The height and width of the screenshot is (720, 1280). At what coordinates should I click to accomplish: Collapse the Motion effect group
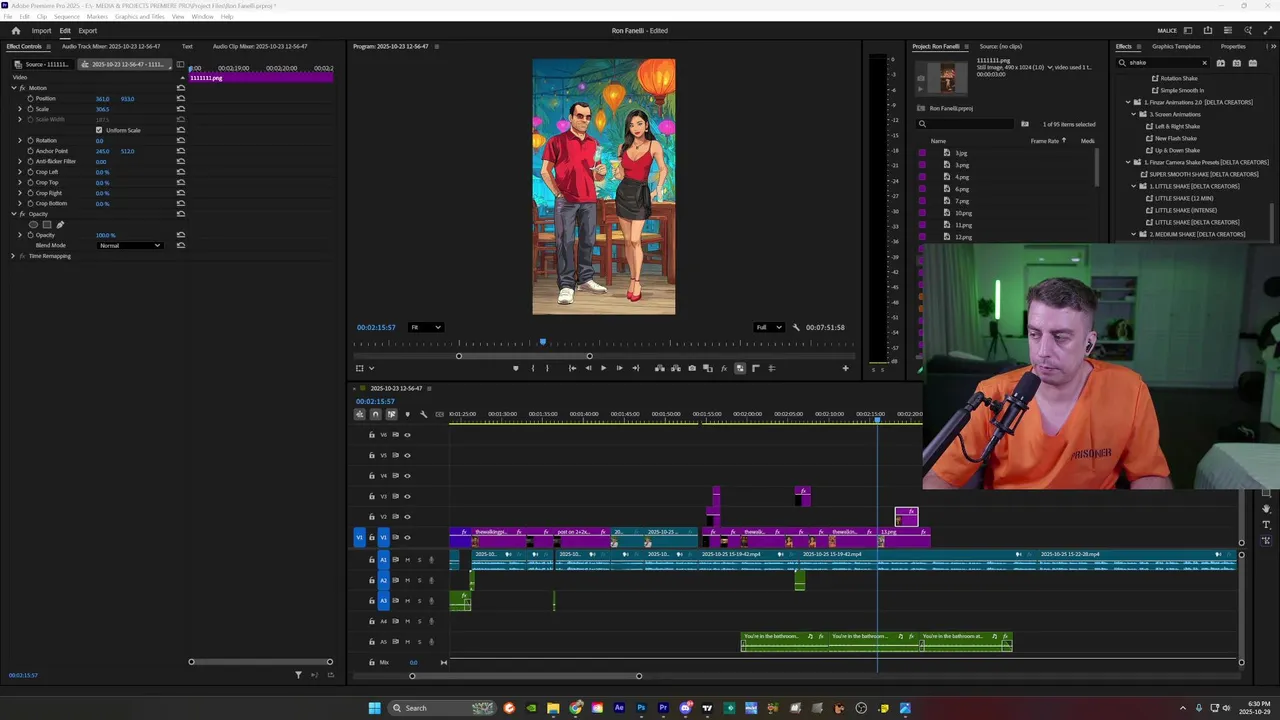point(14,88)
